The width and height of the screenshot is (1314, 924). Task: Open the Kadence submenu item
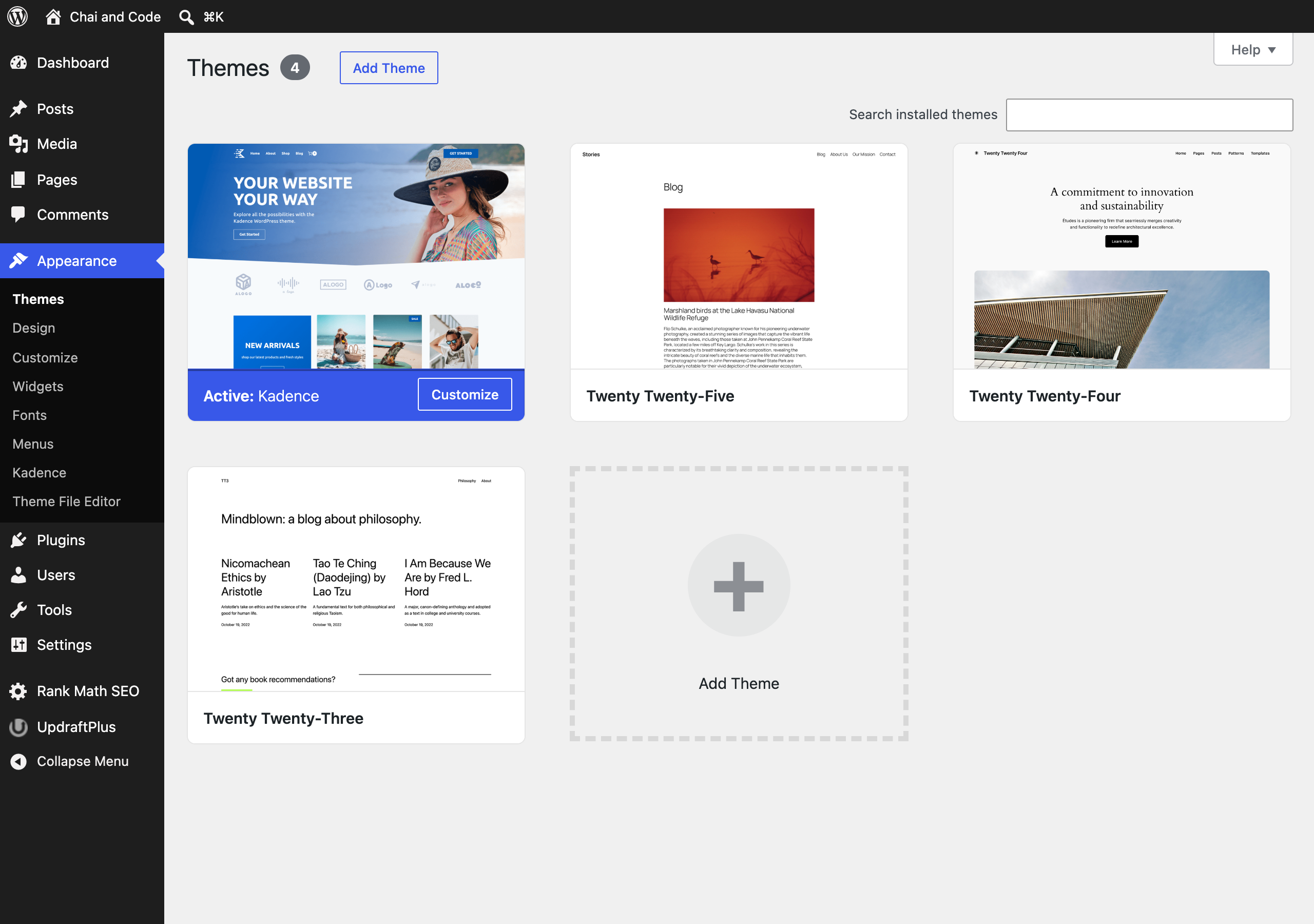tap(40, 472)
